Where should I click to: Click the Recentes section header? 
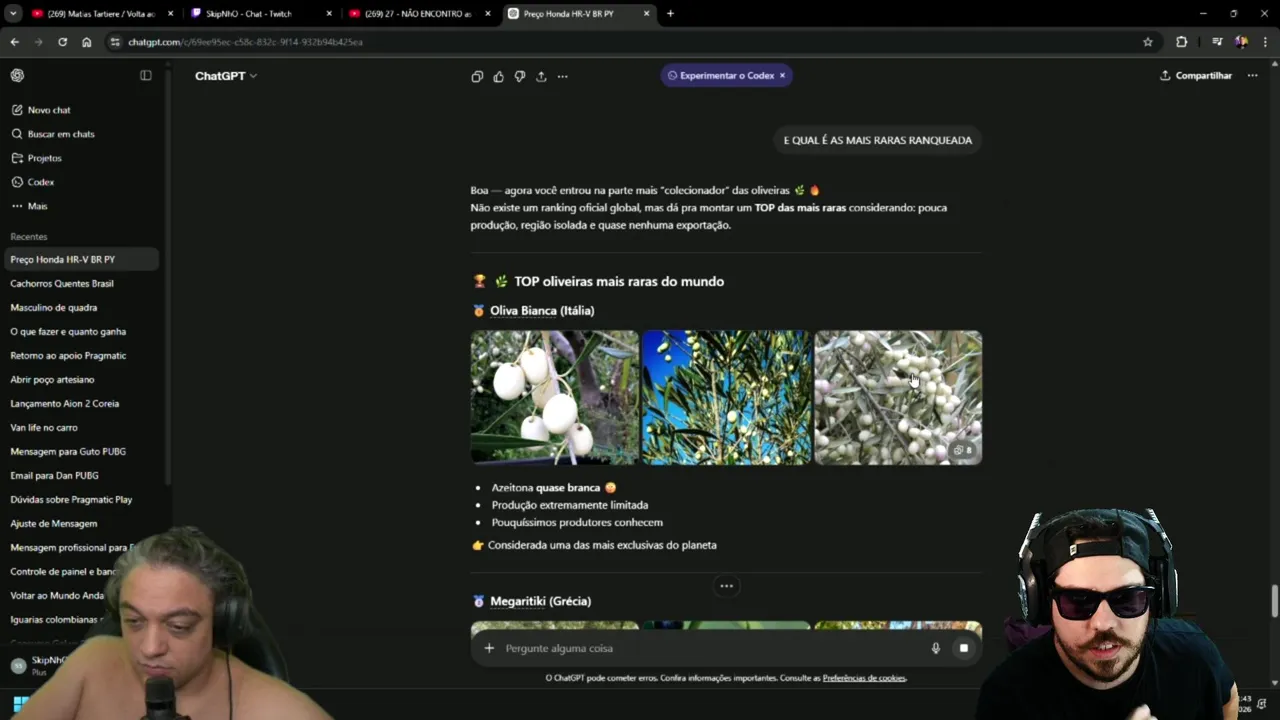click(29, 237)
